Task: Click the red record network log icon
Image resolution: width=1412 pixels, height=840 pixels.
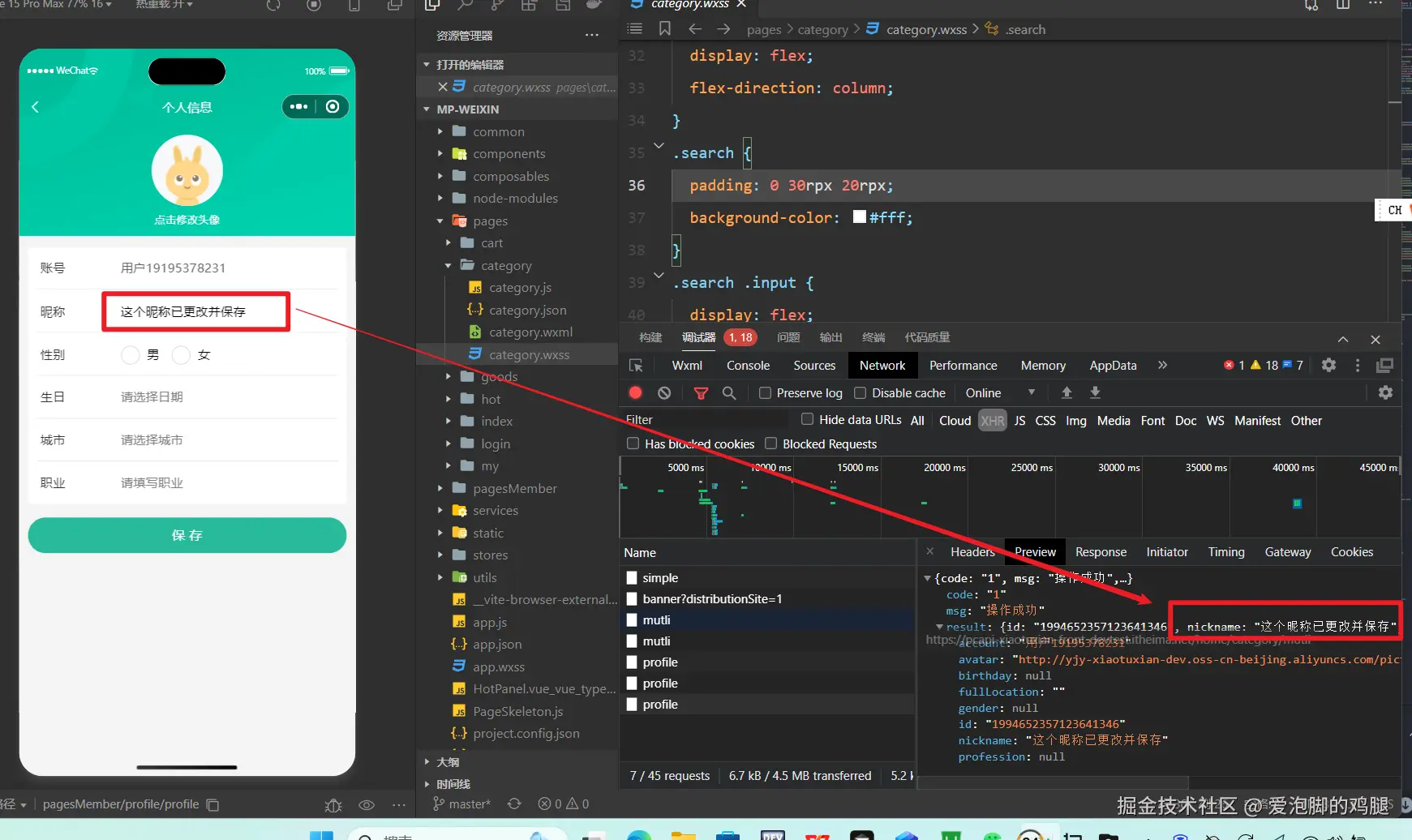Action: 636,393
